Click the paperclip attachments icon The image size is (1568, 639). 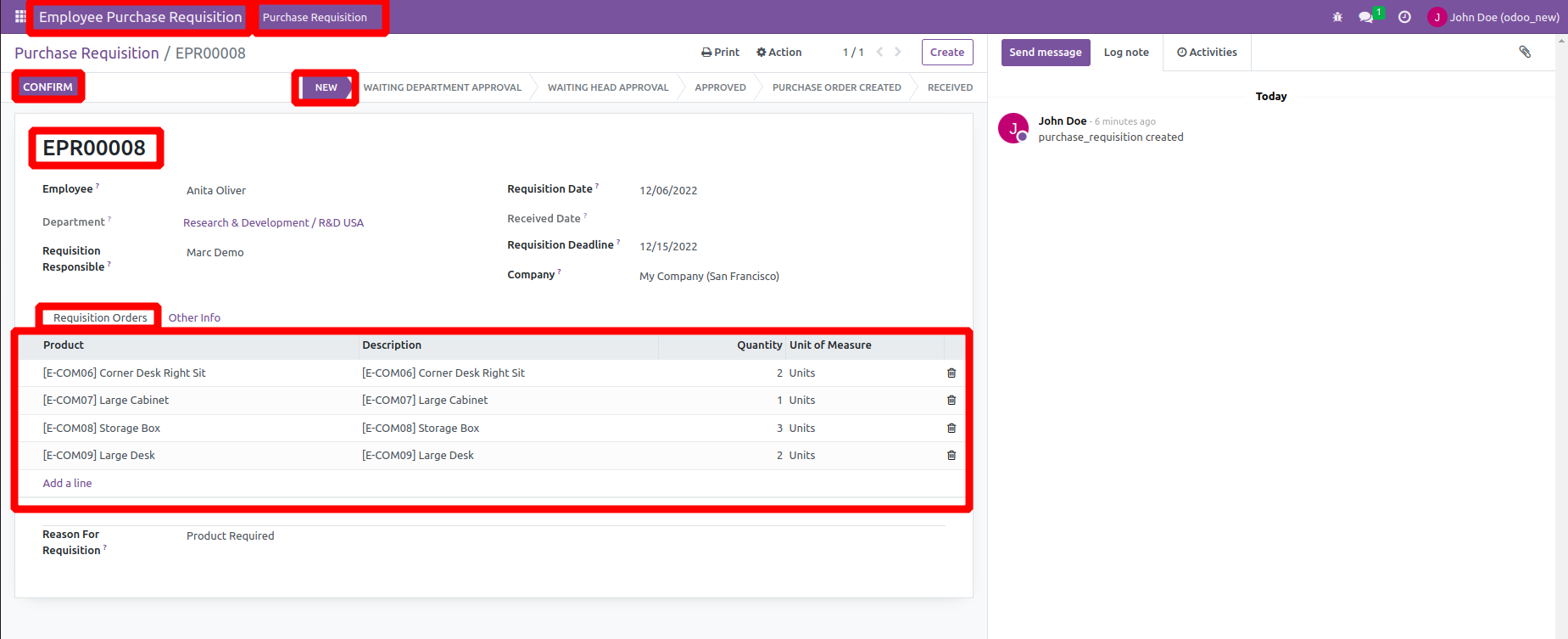tap(1525, 52)
